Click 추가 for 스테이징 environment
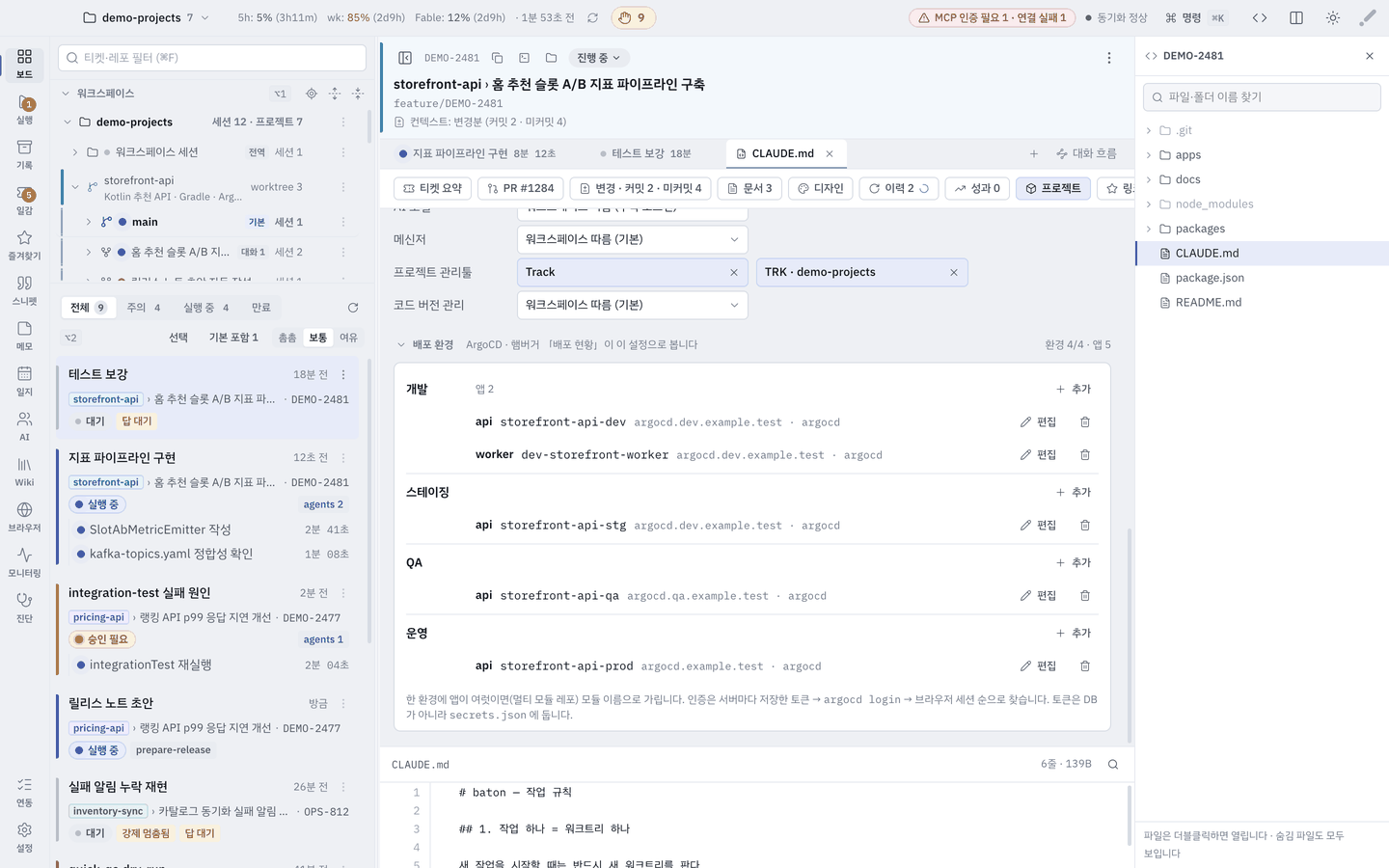Viewport: 1389px width, 868px height. coord(1074,492)
